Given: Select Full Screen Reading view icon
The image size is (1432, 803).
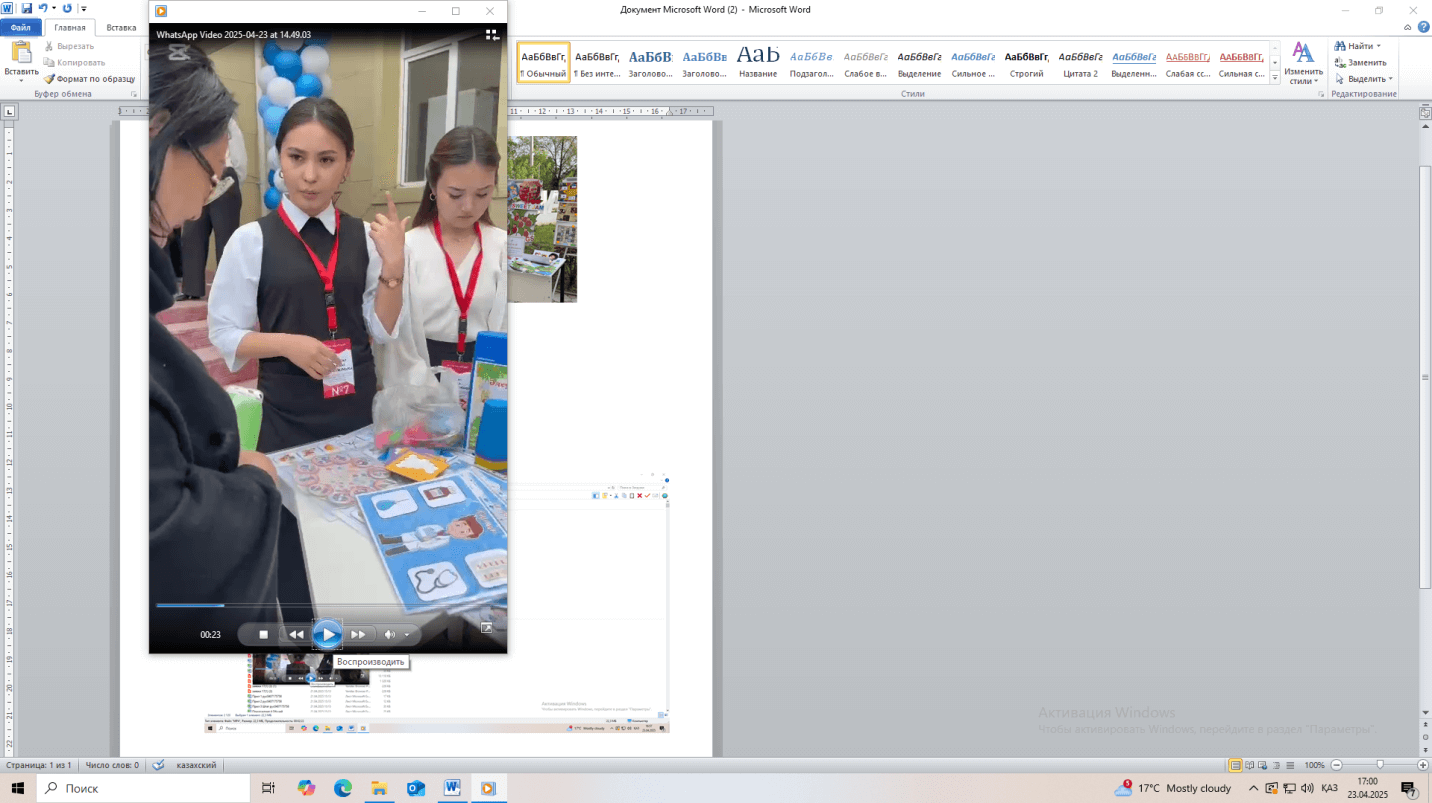Looking at the screenshot, I should click(x=1250, y=765).
